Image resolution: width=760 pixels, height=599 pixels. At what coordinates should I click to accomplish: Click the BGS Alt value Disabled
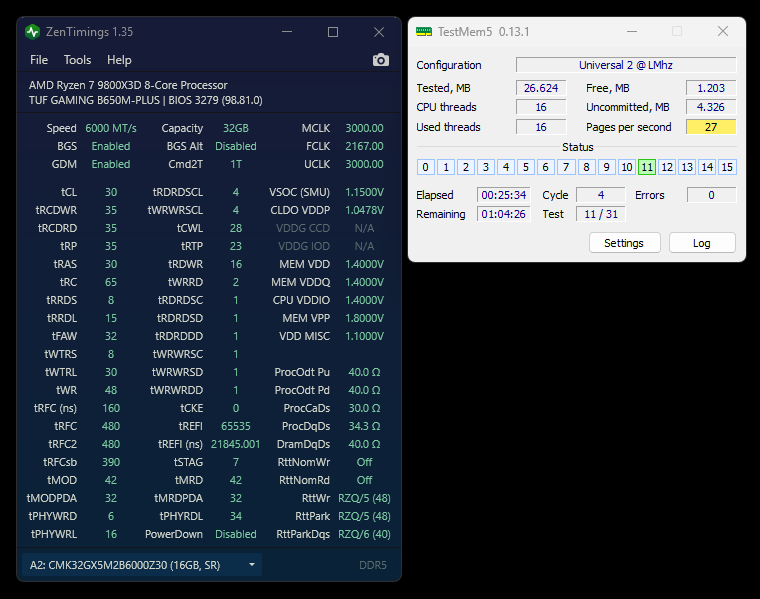point(236,146)
